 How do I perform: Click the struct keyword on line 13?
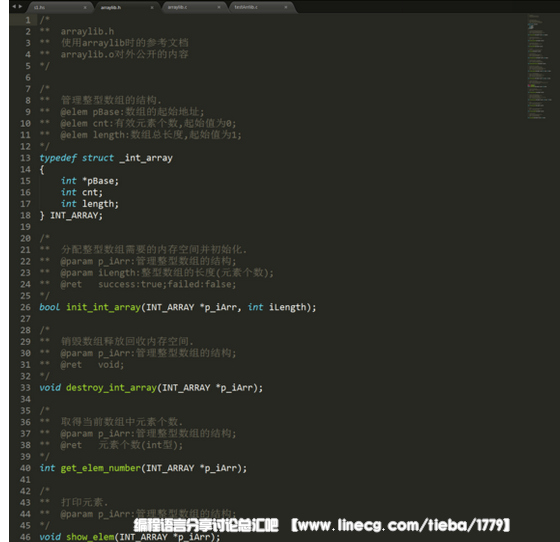pos(98,158)
